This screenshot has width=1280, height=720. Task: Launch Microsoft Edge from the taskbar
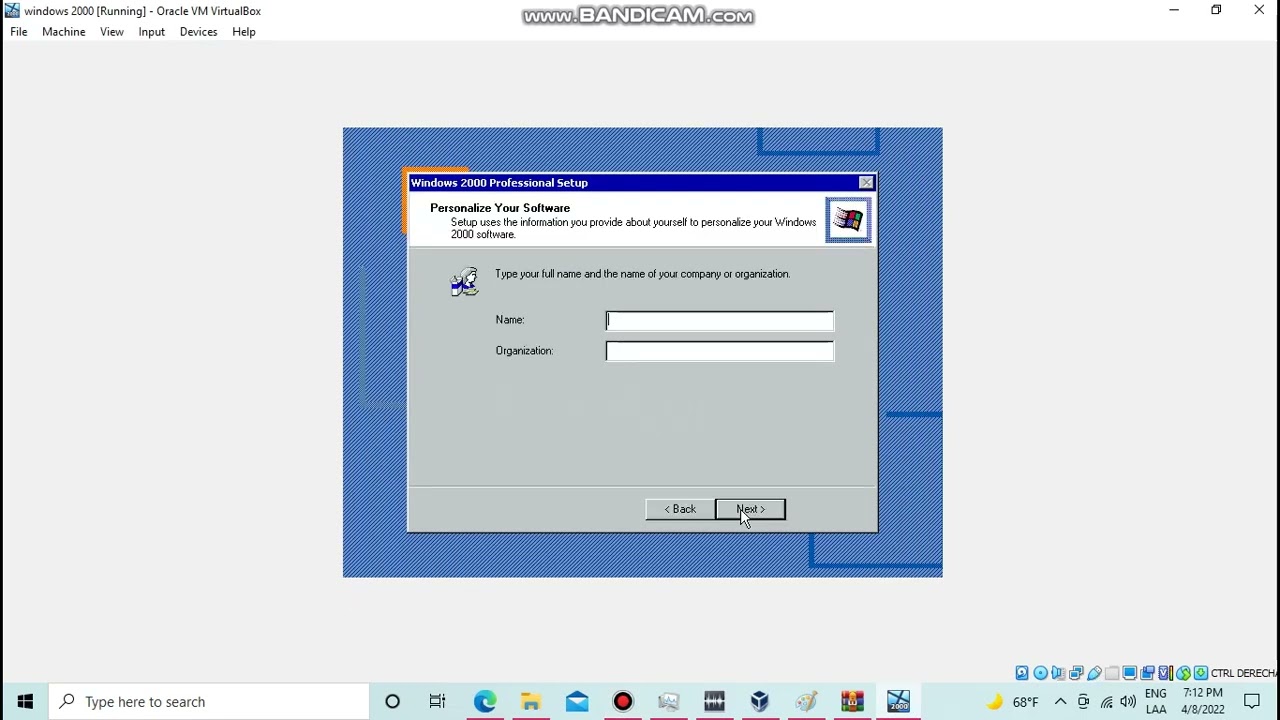click(x=485, y=702)
